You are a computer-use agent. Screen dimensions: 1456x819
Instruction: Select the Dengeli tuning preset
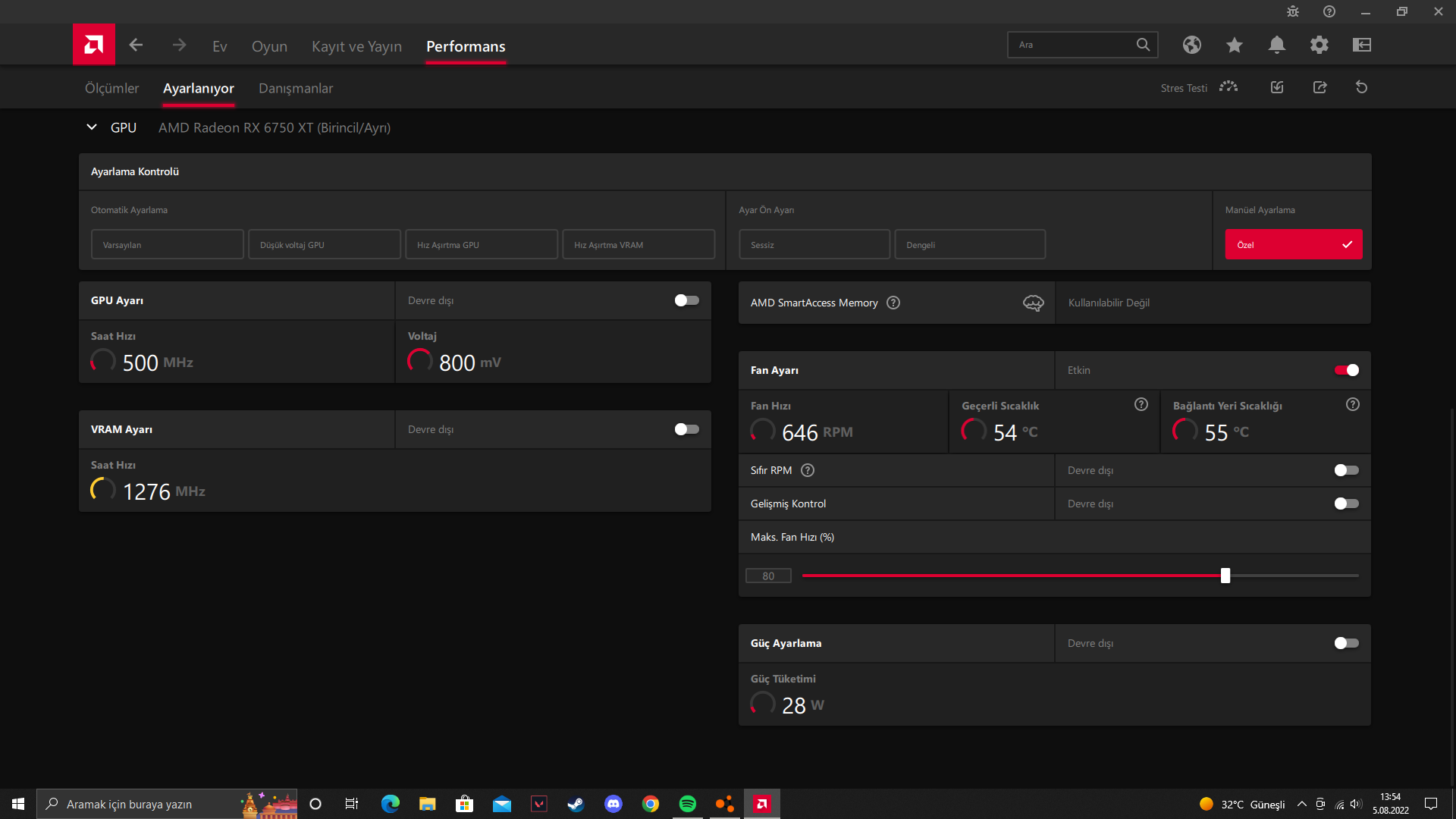pyautogui.click(x=970, y=244)
